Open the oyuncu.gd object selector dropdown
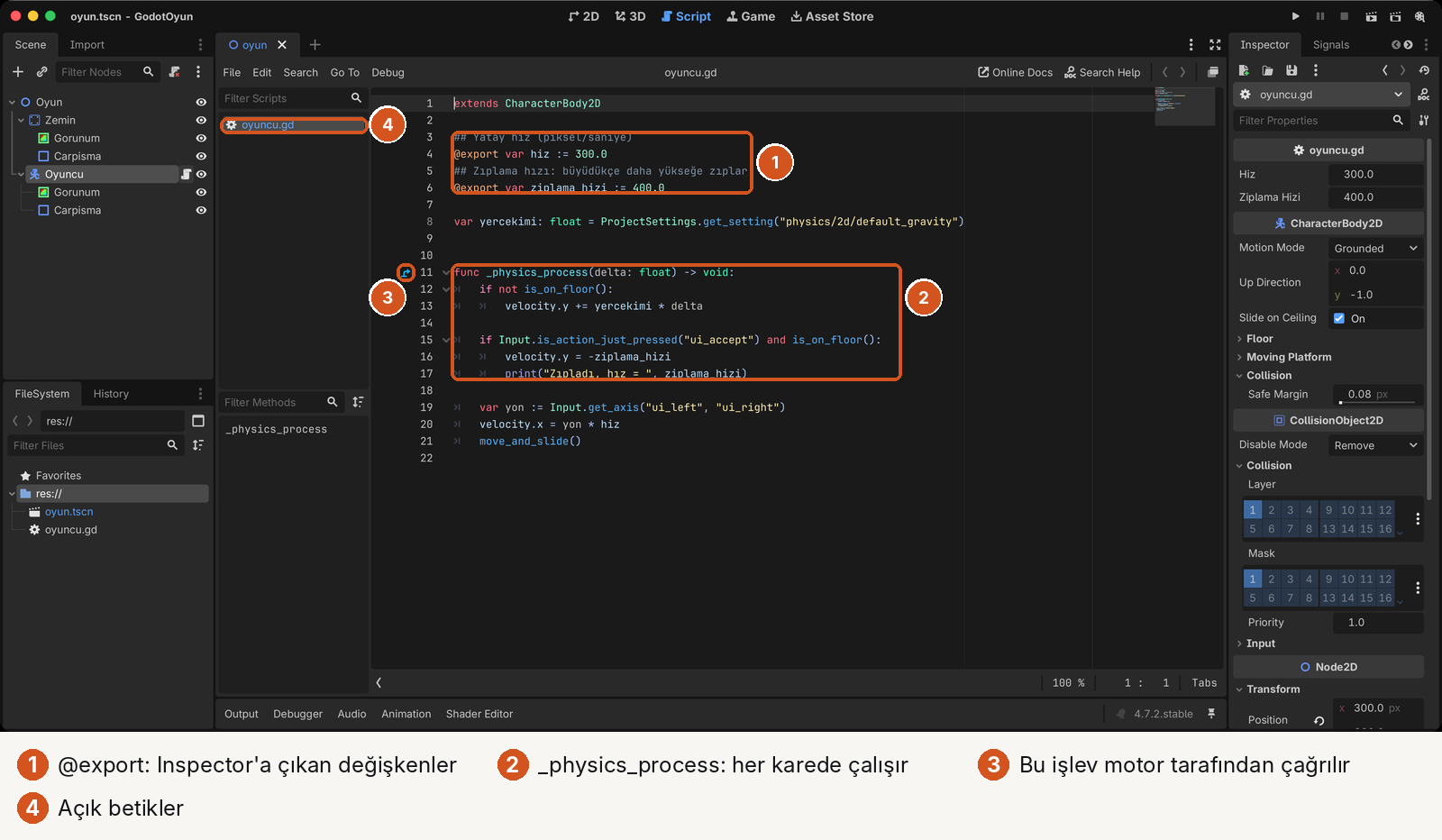This screenshot has height=840, width=1442. point(1320,95)
